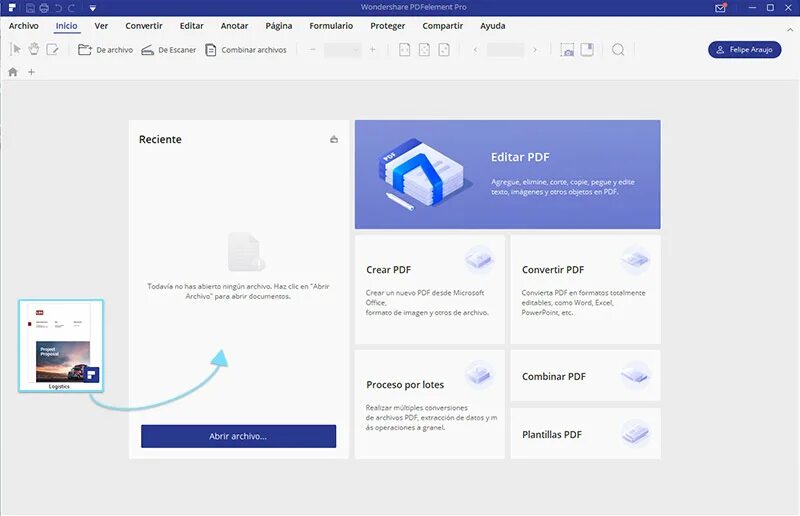Open the Compartir tab
Viewport: 800px width, 516px height.
[x=442, y=26]
